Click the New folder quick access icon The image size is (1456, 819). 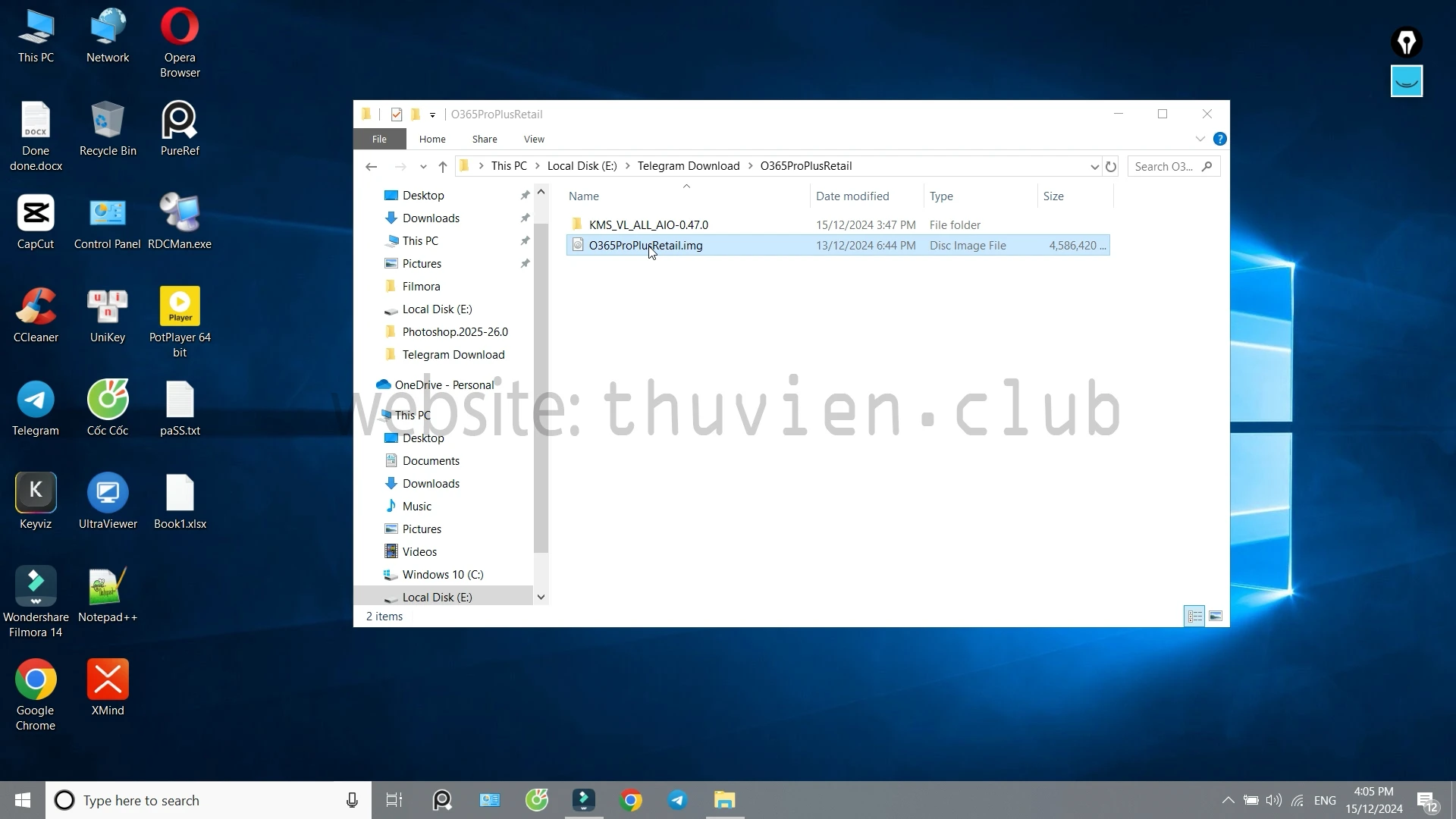[x=416, y=115]
